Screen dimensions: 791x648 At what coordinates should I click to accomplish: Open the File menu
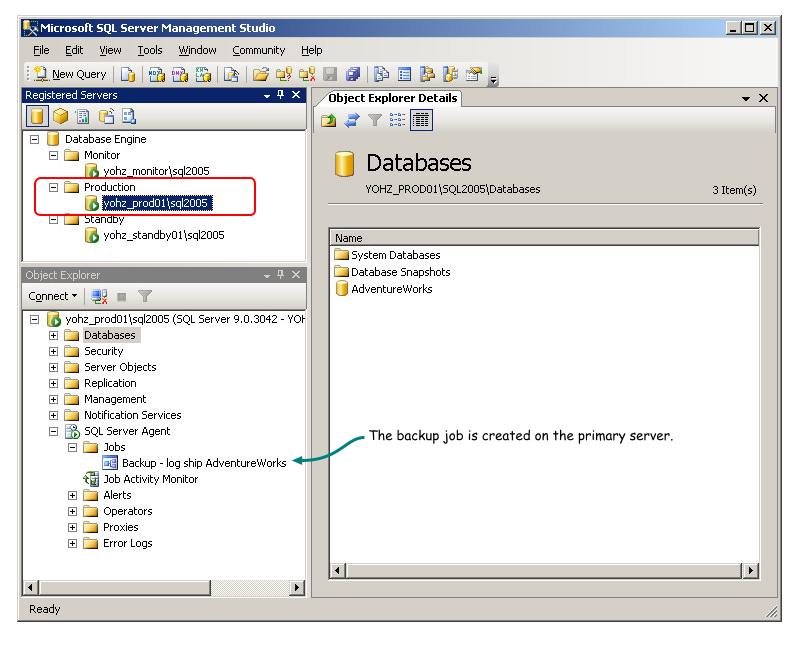(41, 50)
